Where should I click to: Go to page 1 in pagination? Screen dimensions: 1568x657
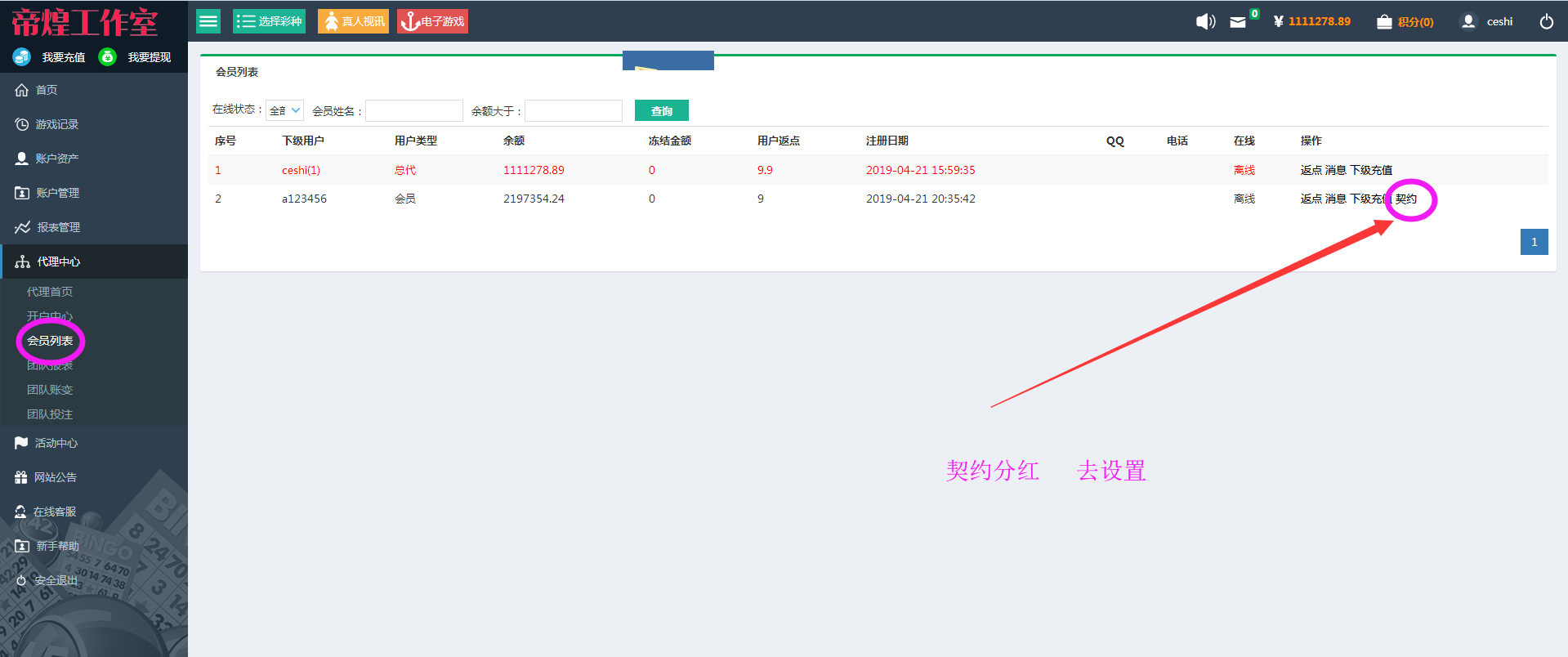point(1534,242)
